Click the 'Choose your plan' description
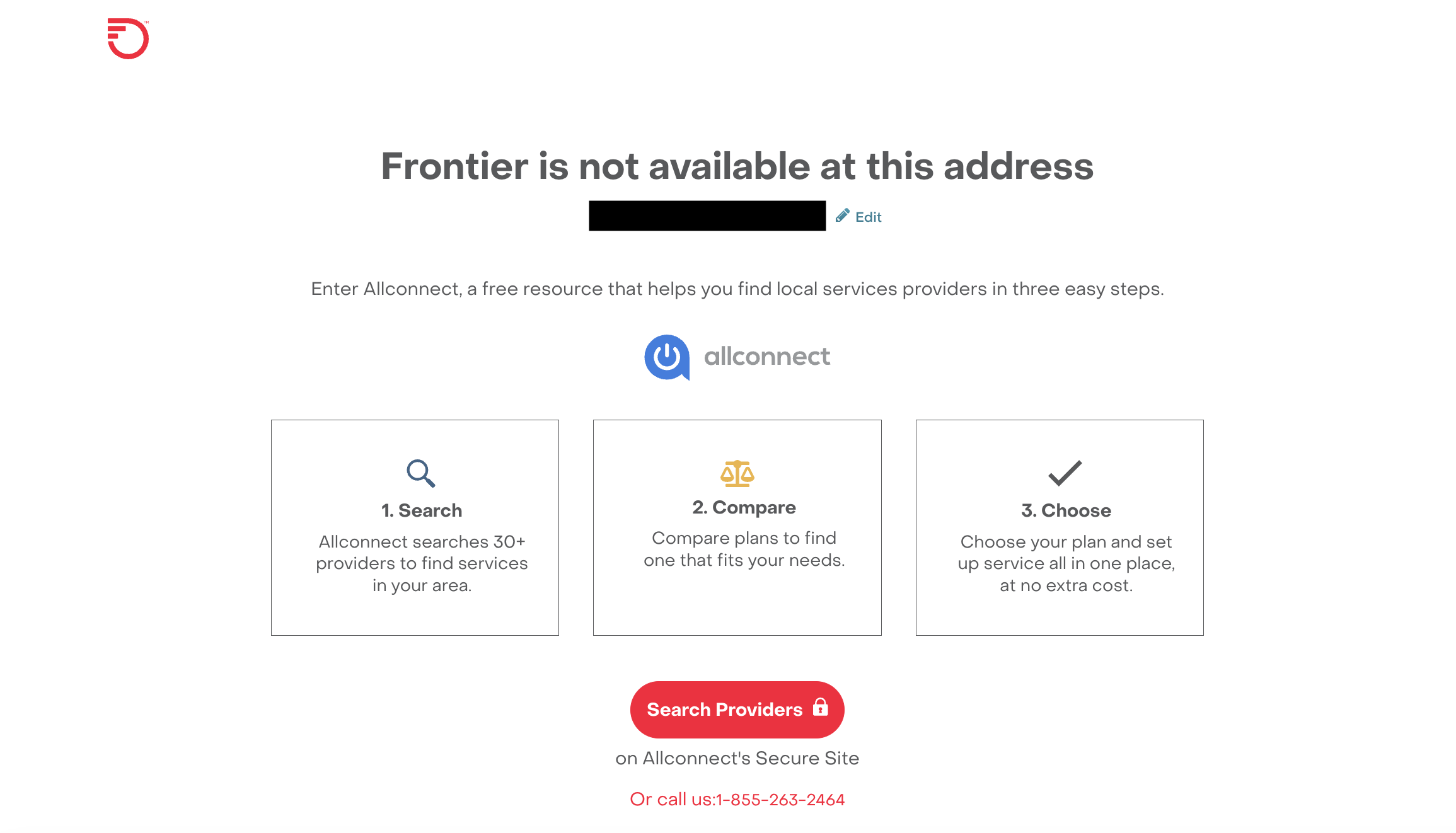 click(1066, 563)
